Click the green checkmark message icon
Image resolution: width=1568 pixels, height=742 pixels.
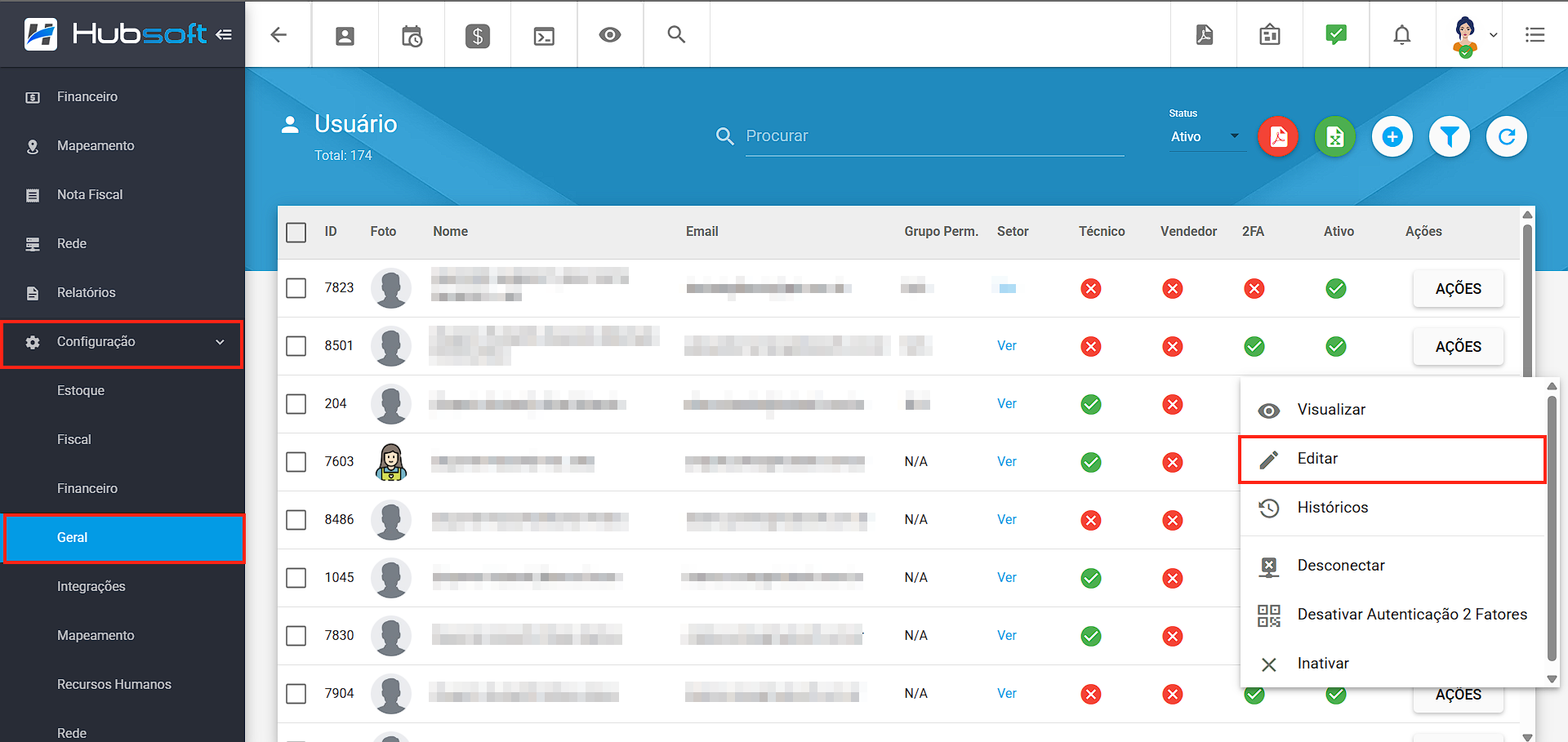click(1336, 34)
